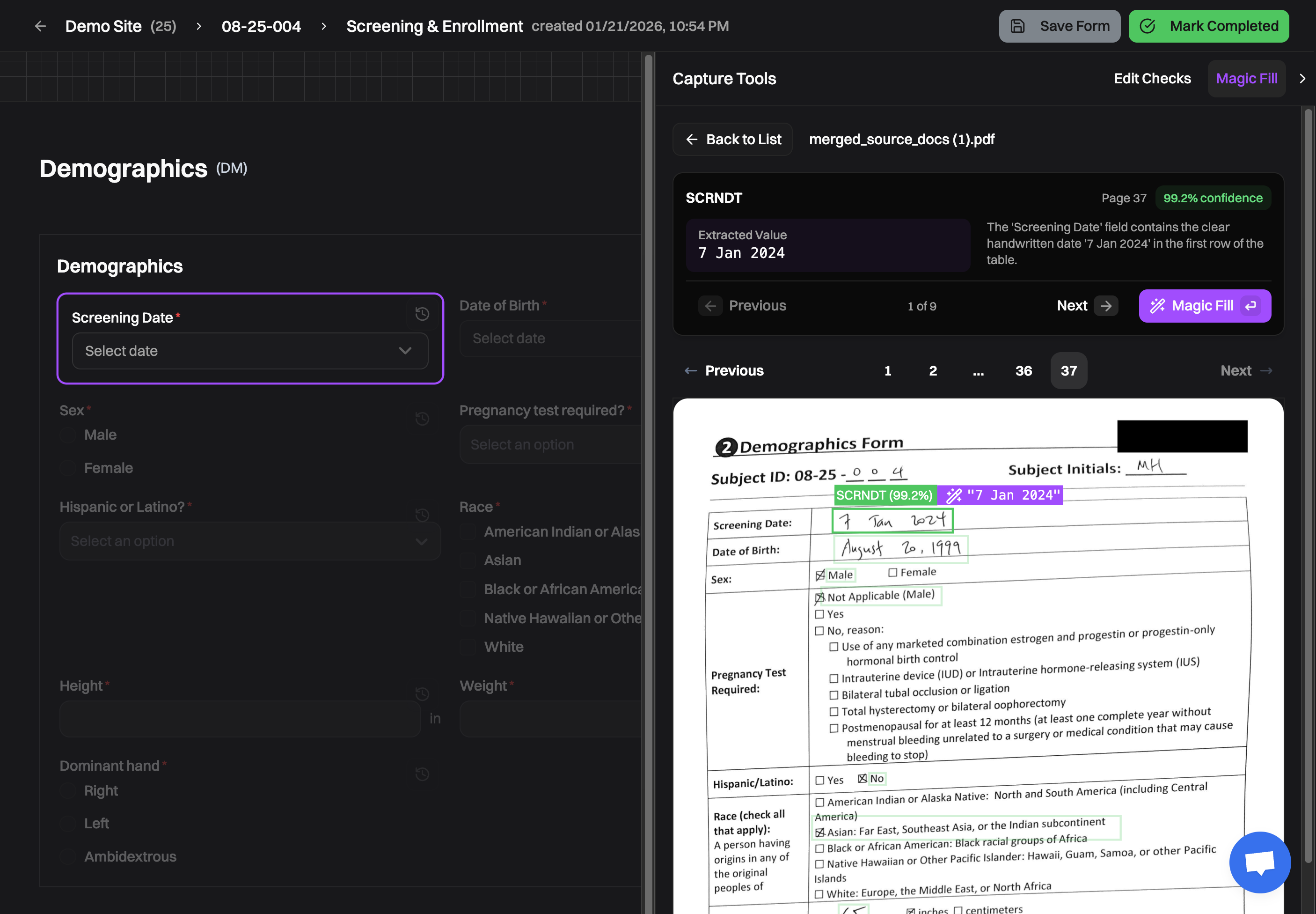Click the back arrow beside Demo Site
The width and height of the screenshot is (1316, 914).
(x=40, y=26)
